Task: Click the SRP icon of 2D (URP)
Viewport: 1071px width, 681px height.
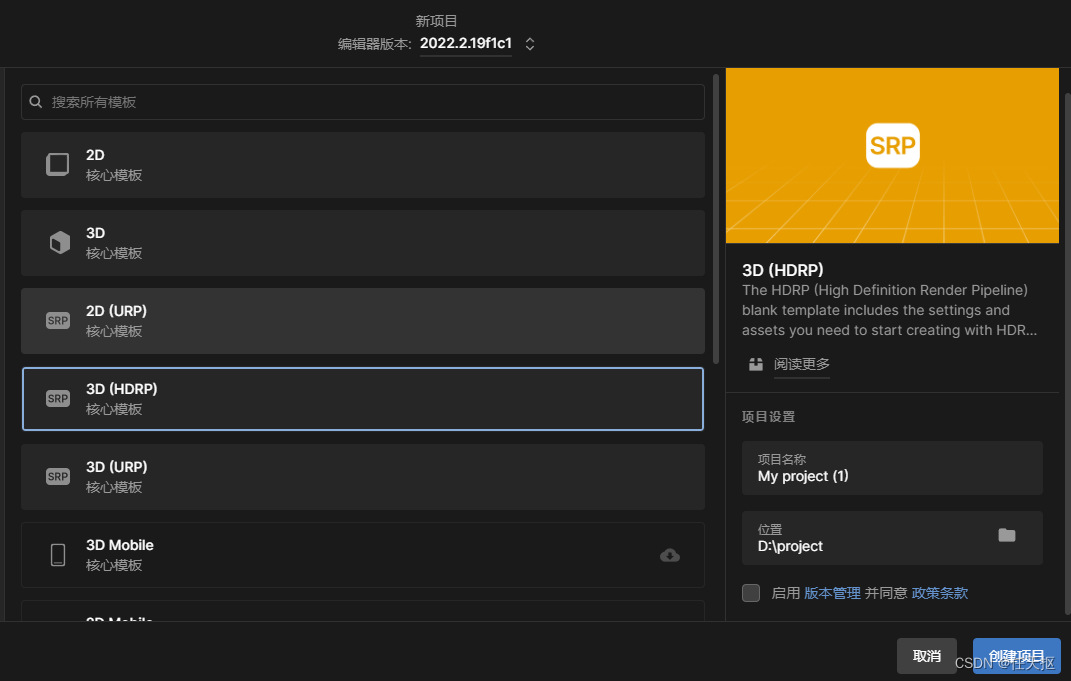Action: click(x=58, y=320)
